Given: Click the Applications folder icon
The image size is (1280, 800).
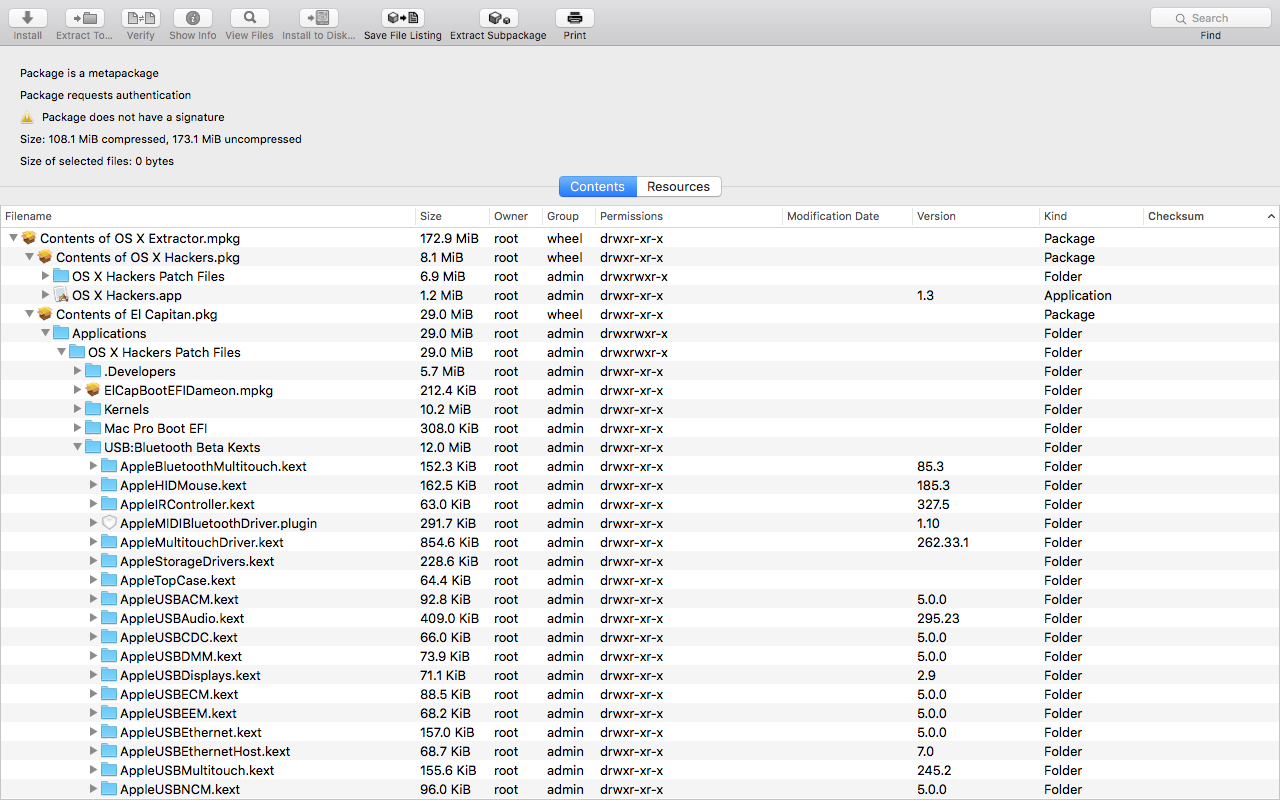Looking at the screenshot, I should pyautogui.click(x=61, y=333).
